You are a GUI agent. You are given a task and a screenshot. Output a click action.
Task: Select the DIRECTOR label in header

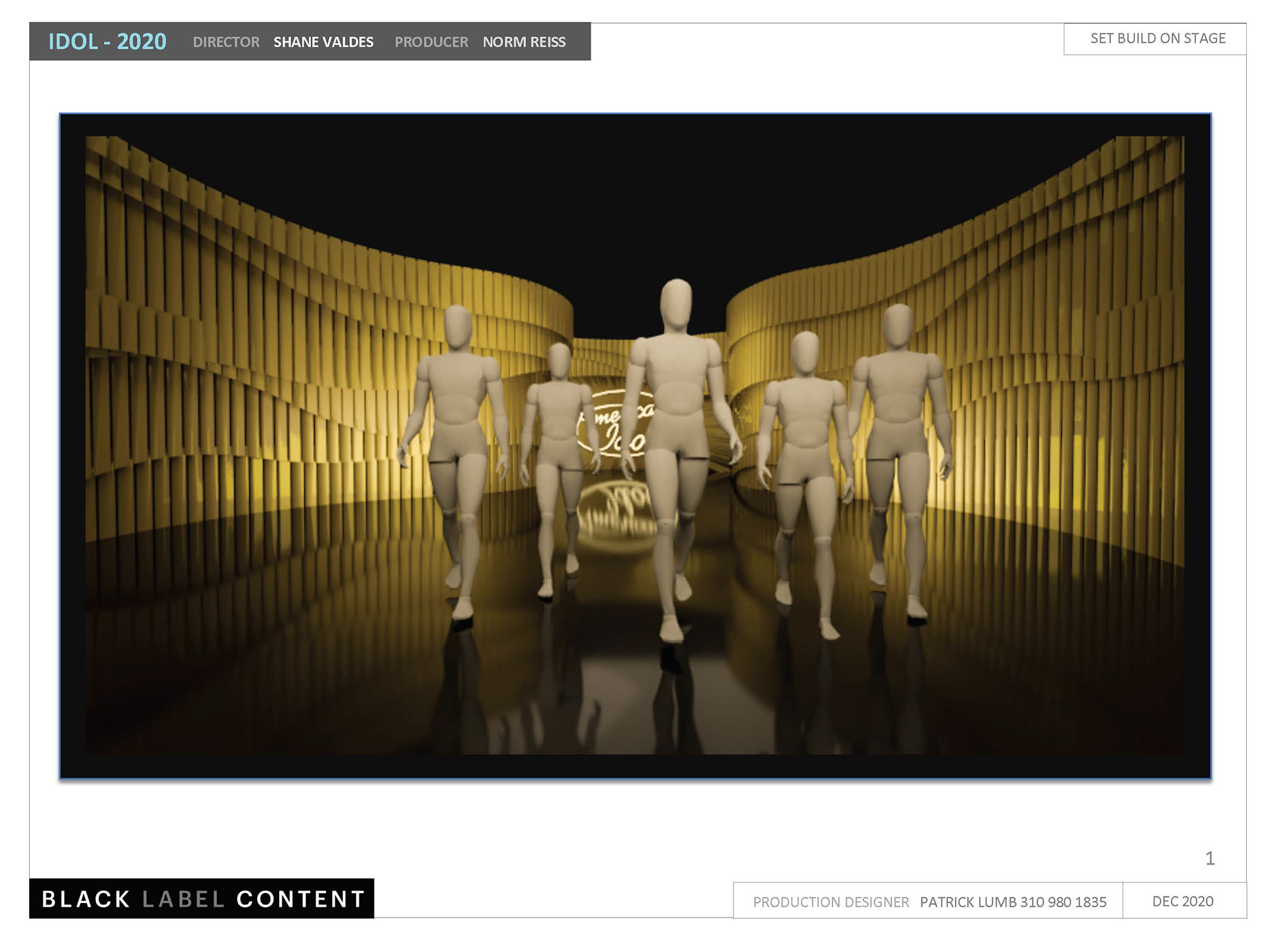click(x=226, y=42)
